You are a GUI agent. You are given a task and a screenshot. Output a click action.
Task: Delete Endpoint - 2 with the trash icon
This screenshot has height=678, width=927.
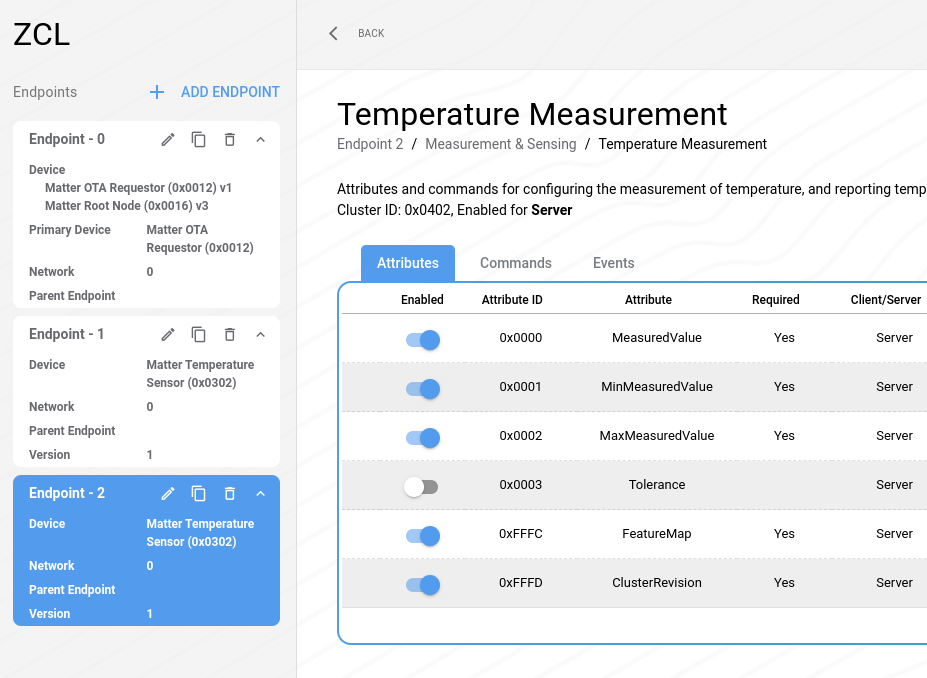230,494
